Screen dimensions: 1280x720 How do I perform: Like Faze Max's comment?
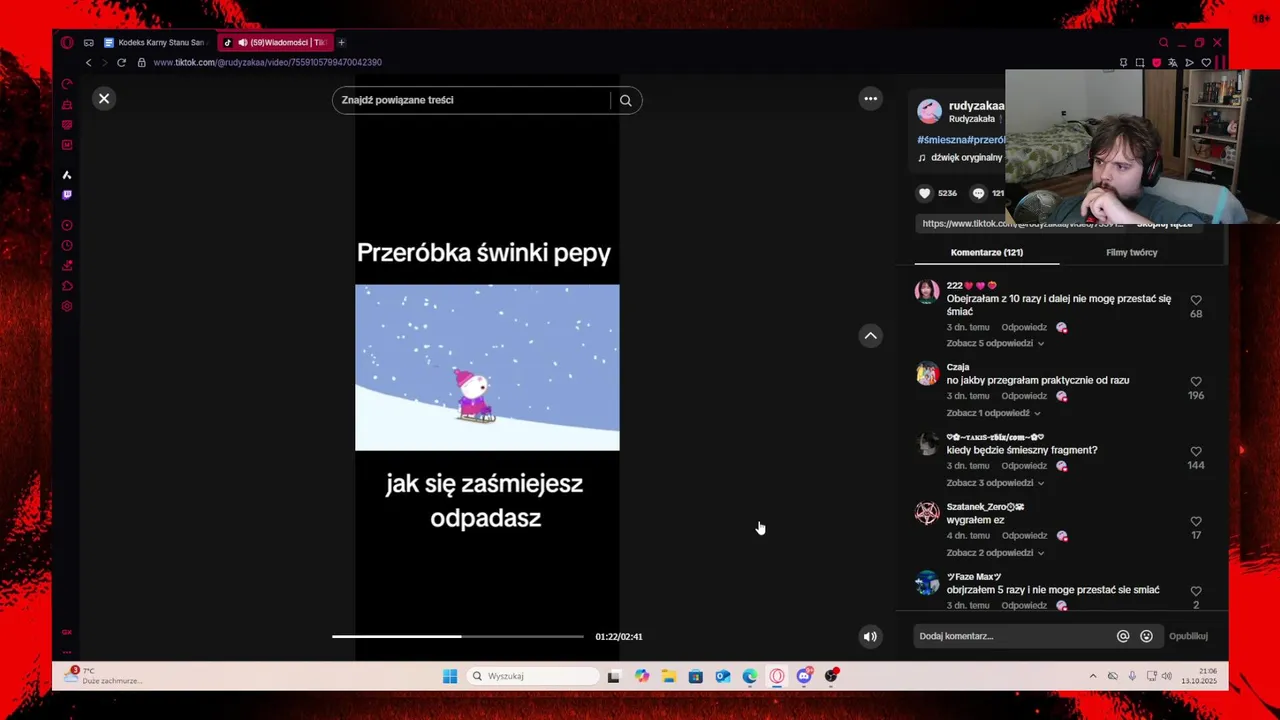(1196, 592)
